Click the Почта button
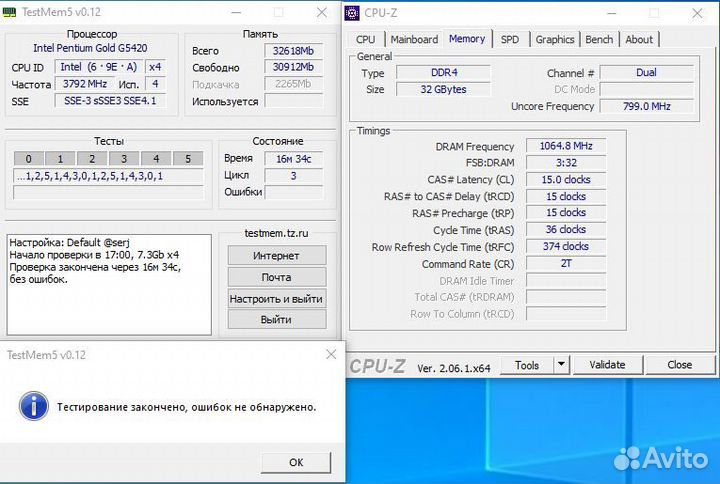720x484 pixels. 276,277
